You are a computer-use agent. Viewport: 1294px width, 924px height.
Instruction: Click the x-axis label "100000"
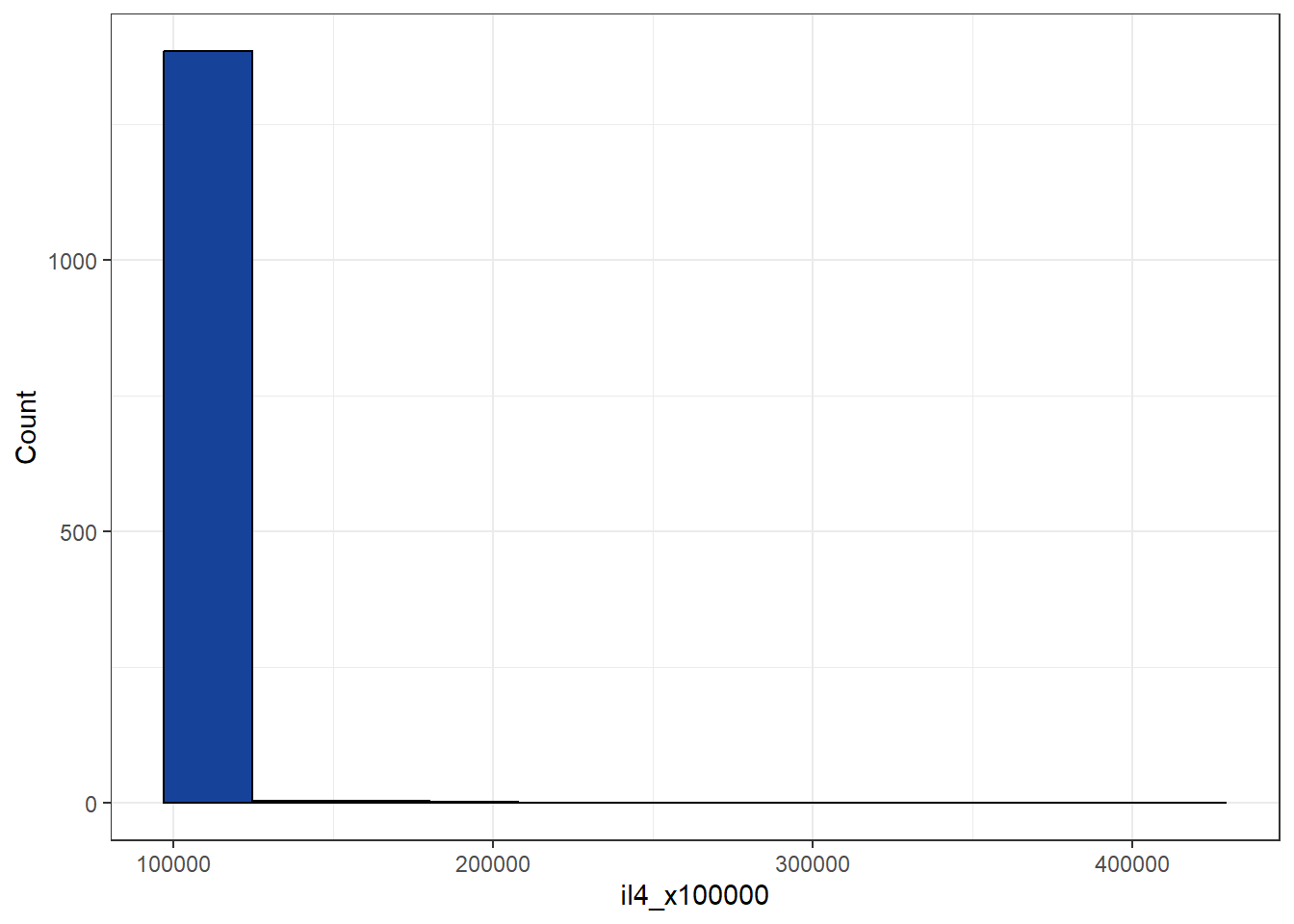point(173,864)
